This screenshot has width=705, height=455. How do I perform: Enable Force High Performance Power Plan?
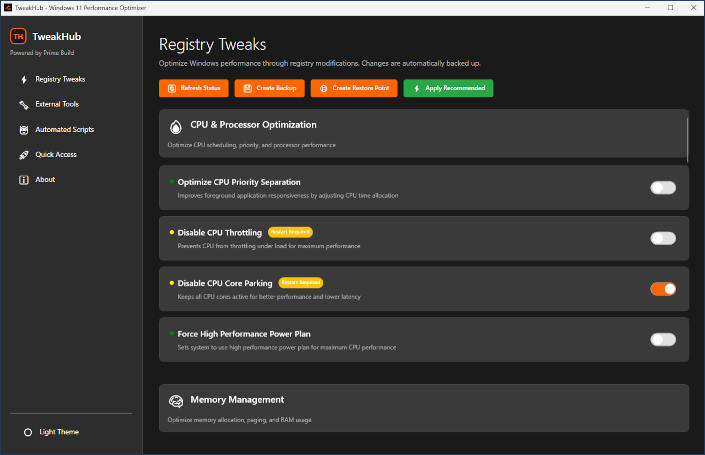pyautogui.click(x=662, y=339)
